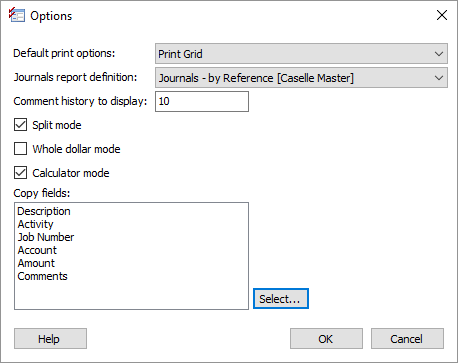Toggle the Split mode checkbox
The height and width of the screenshot is (363, 458).
click(x=20, y=125)
